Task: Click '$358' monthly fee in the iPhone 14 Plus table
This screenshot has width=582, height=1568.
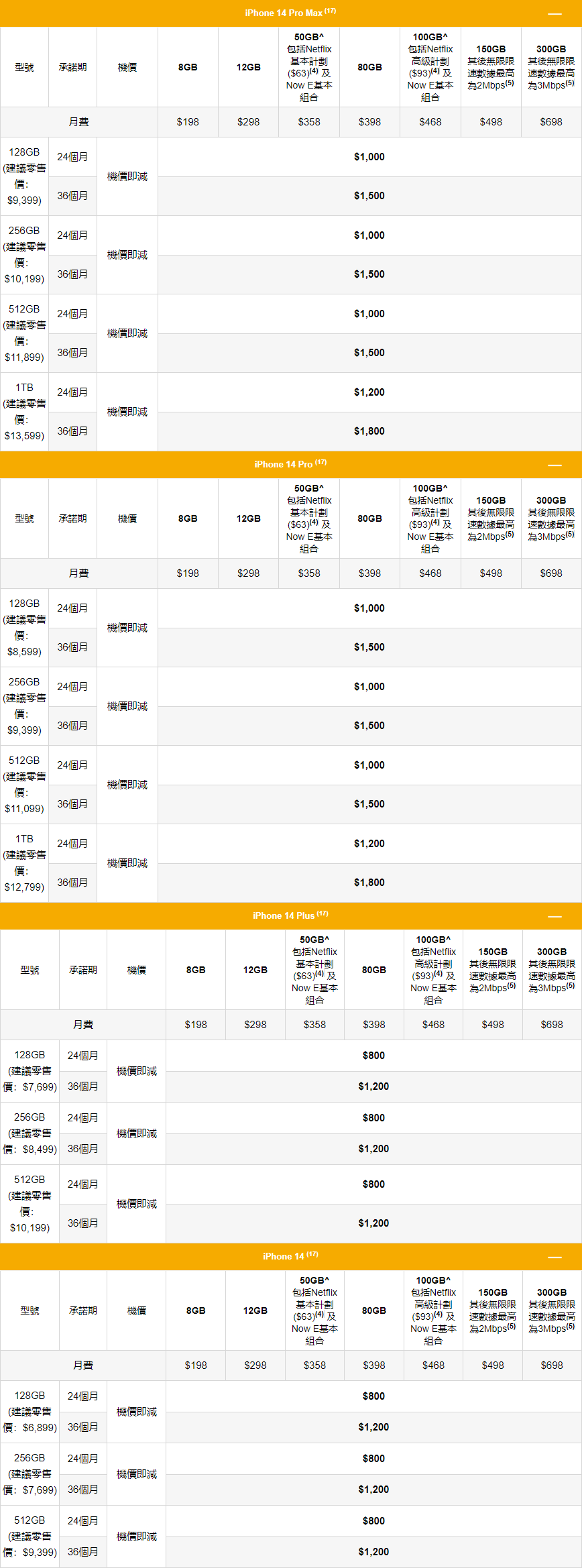Action: point(314,1025)
